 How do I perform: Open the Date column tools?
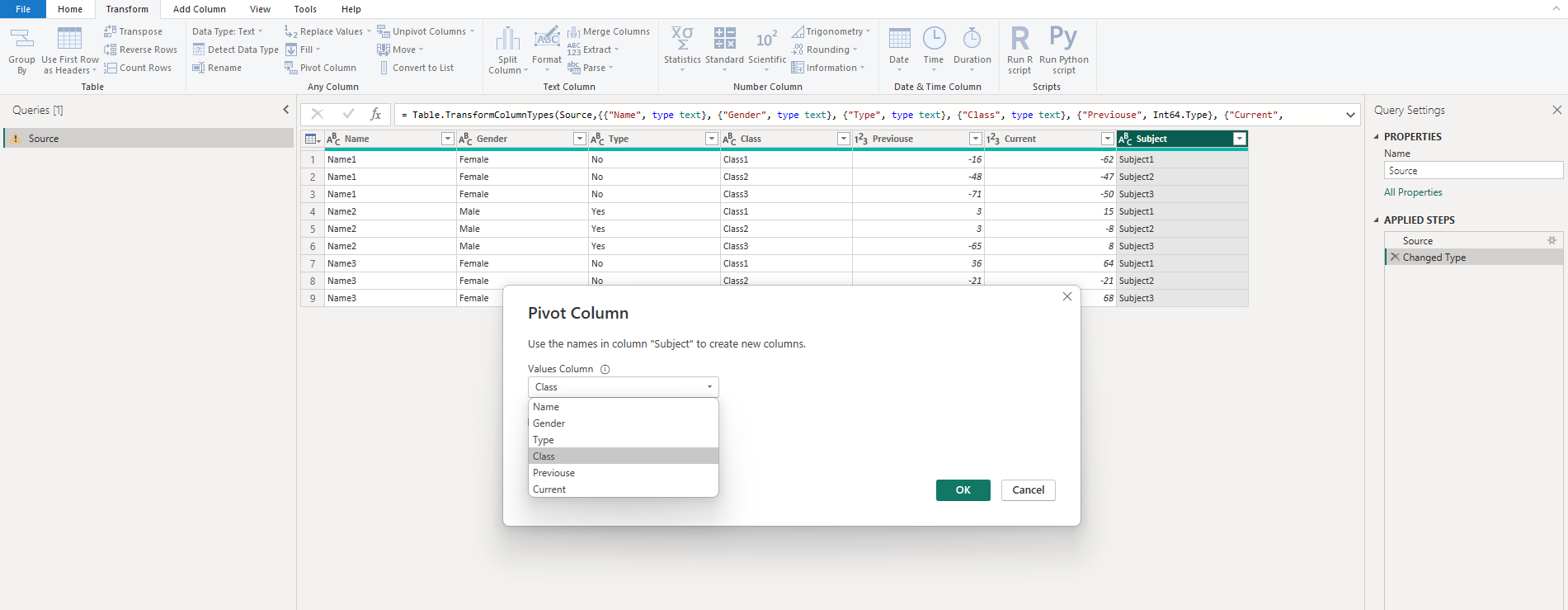[899, 50]
